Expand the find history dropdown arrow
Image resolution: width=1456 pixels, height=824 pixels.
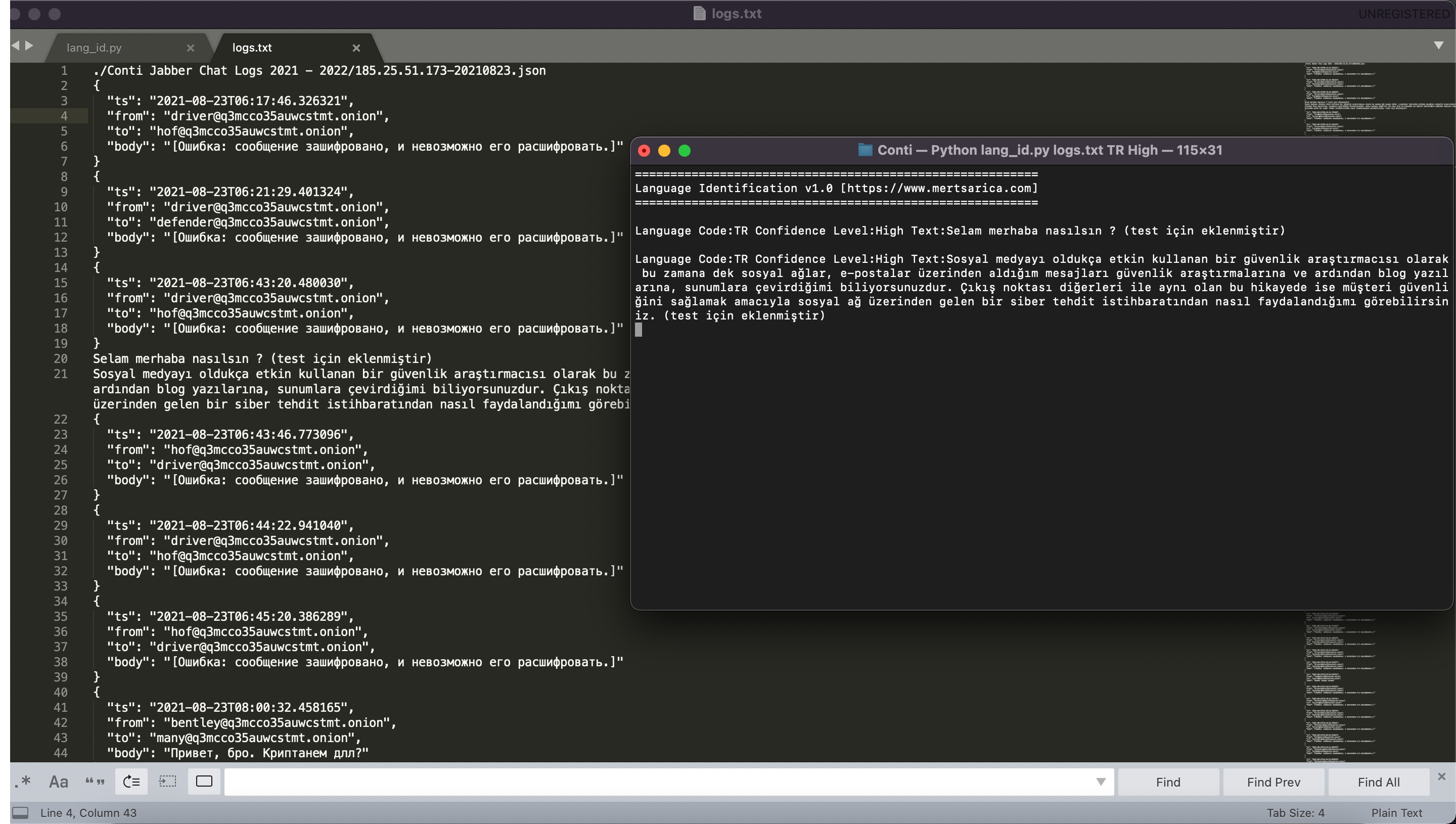pyautogui.click(x=1100, y=782)
